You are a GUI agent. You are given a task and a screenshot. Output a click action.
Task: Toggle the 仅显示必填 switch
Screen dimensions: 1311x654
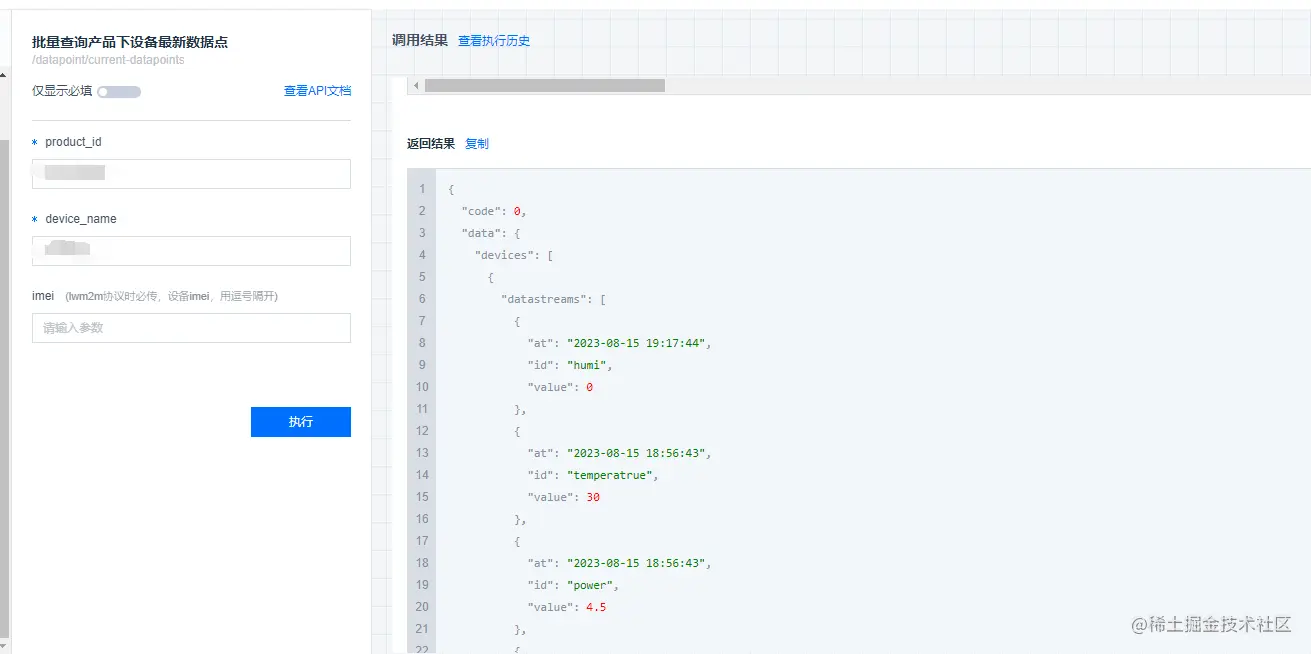click(x=119, y=92)
